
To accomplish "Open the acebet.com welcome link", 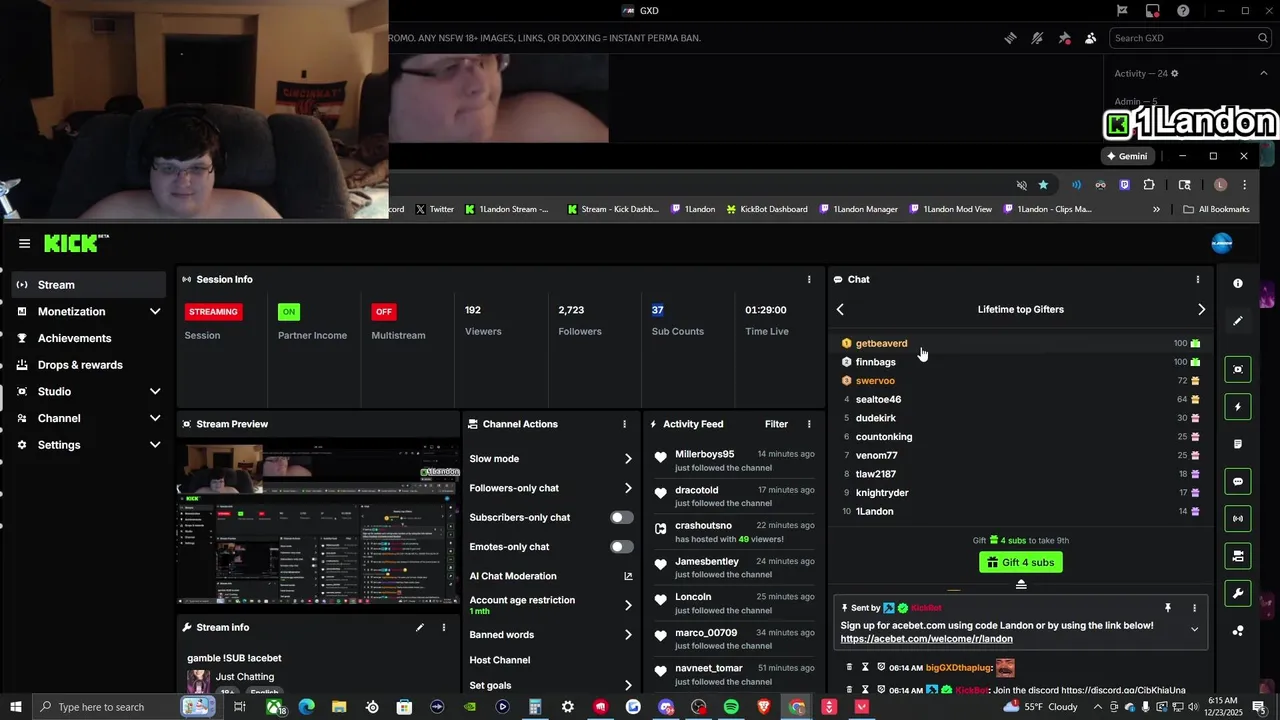I will click(926, 639).
